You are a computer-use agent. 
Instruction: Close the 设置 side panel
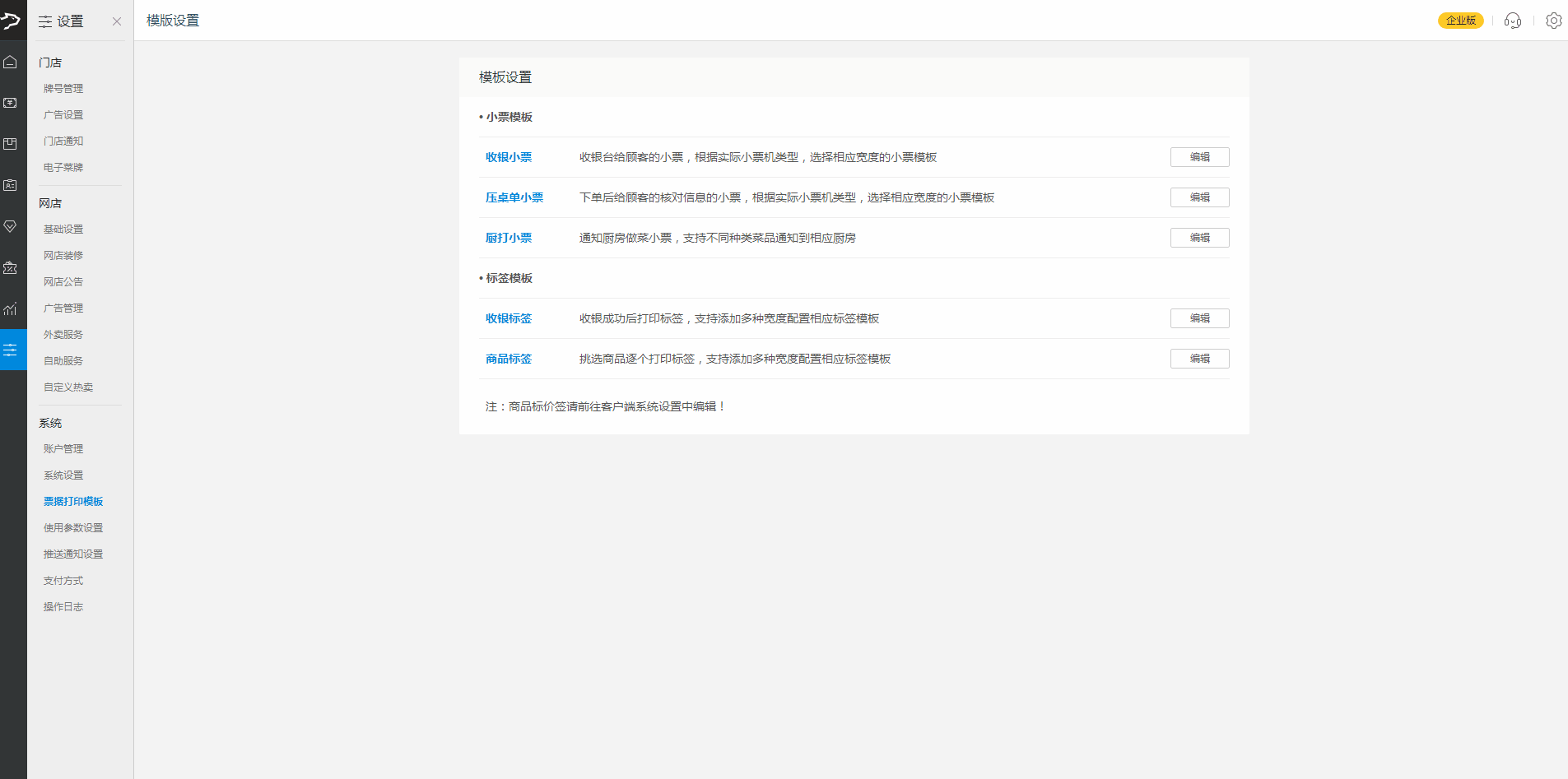(x=117, y=21)
